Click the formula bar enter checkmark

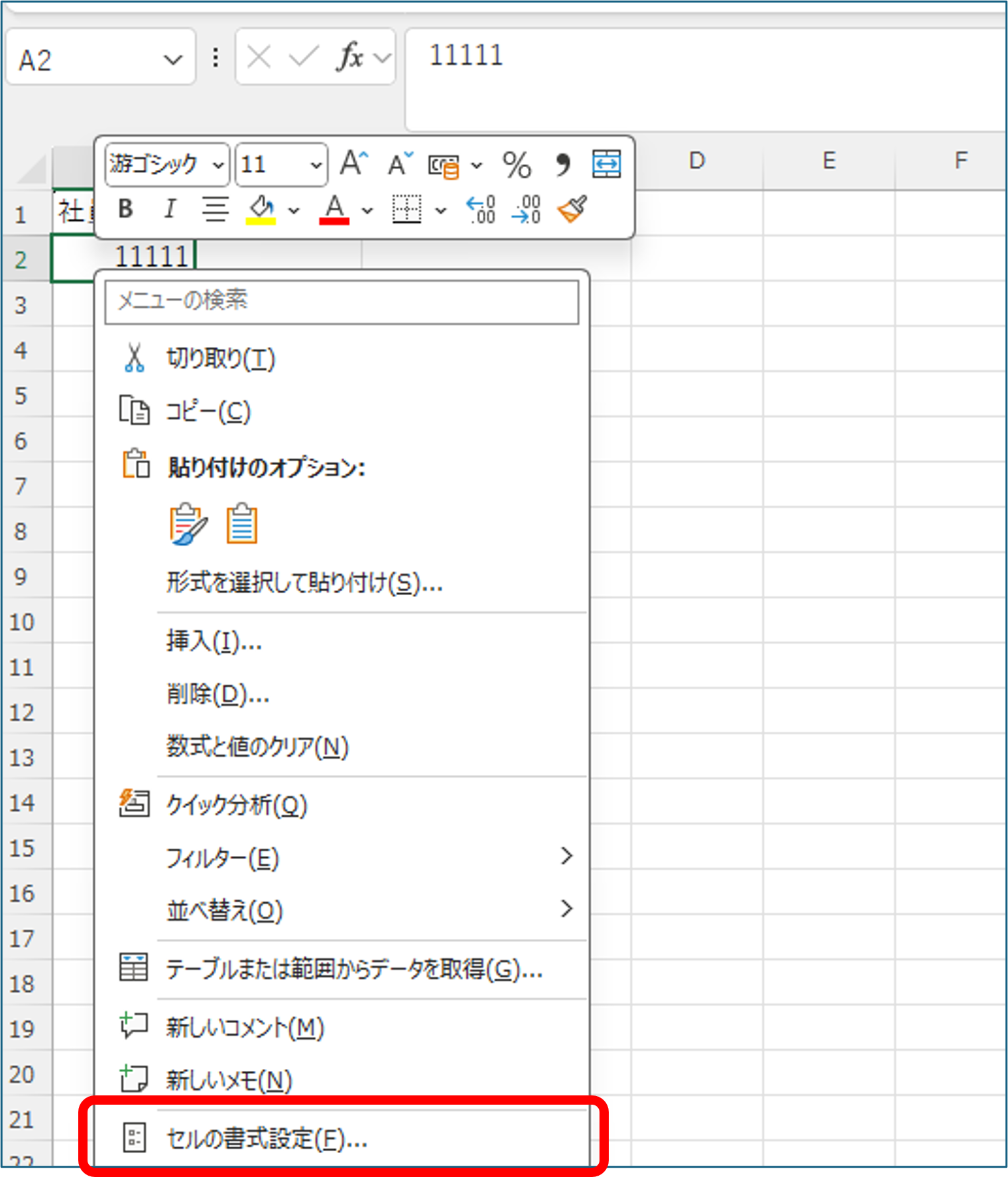pos(304,57)
